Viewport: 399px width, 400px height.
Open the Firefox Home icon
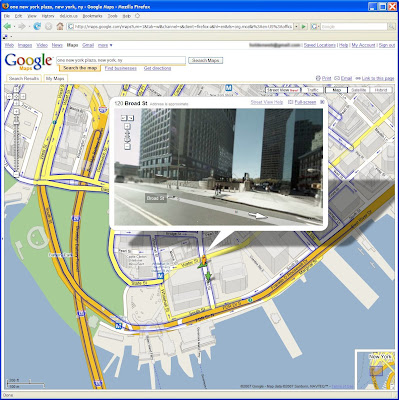pyautogui.click(x=60, y=26)
